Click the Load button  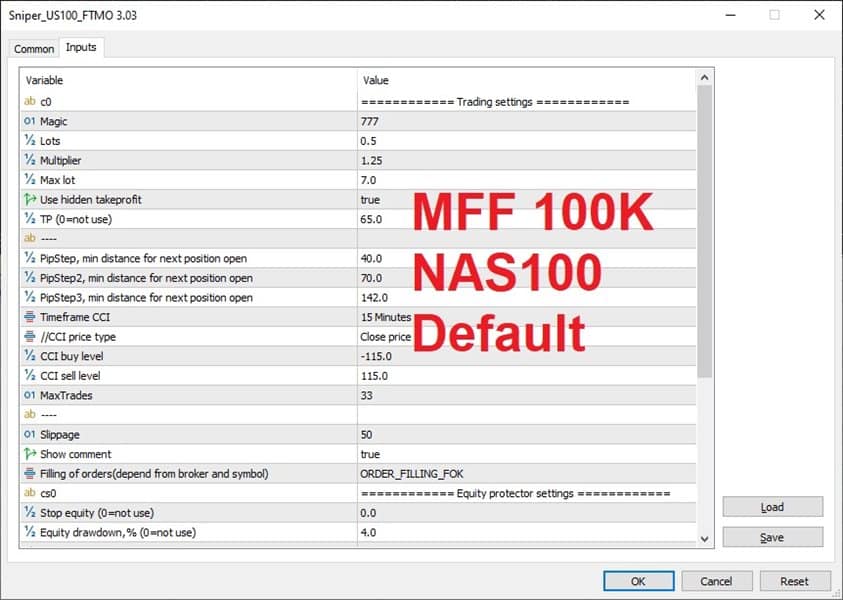pyautogui.click(x=773, y=507)
